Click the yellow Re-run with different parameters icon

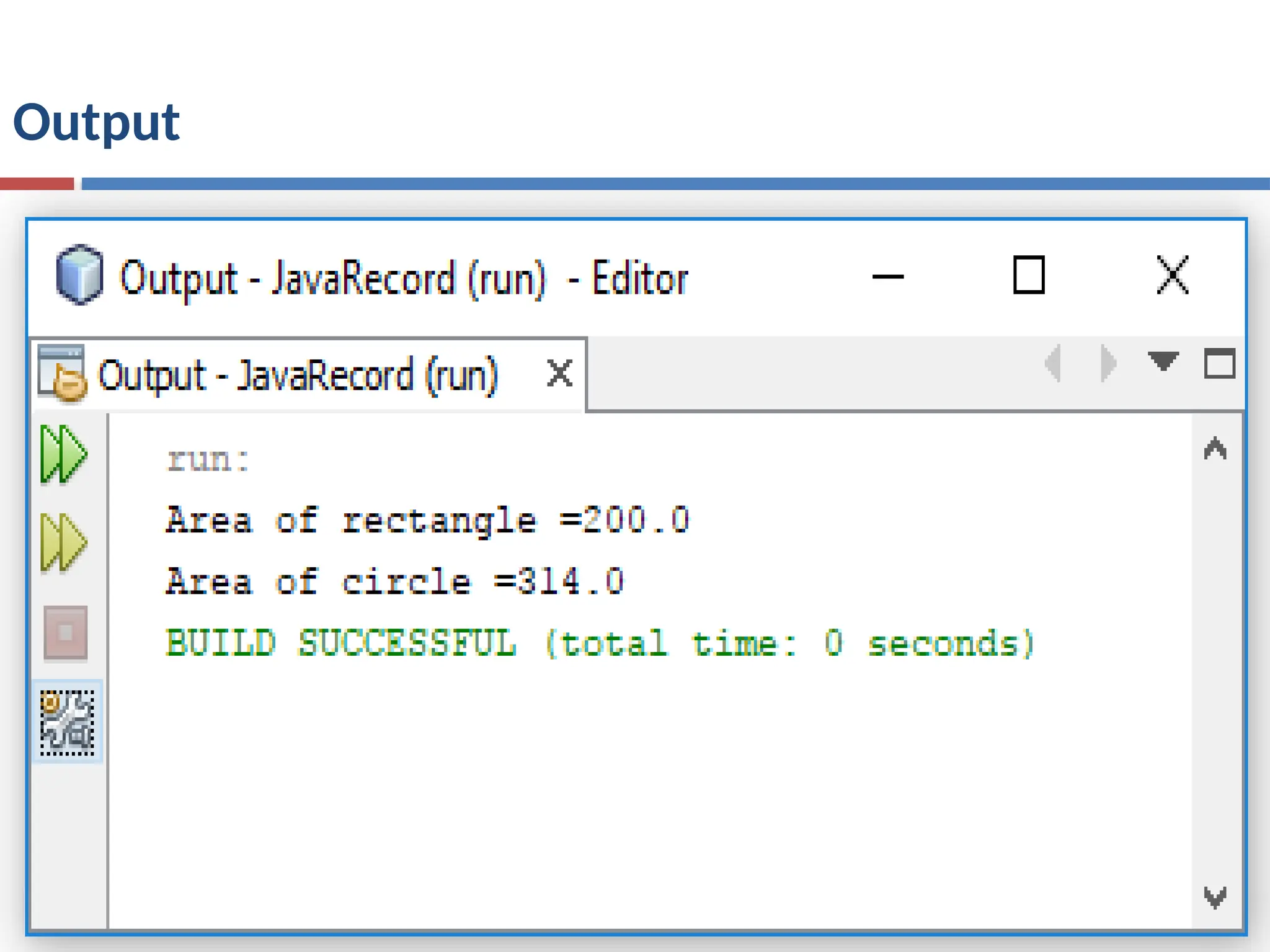tap(64, 542)
